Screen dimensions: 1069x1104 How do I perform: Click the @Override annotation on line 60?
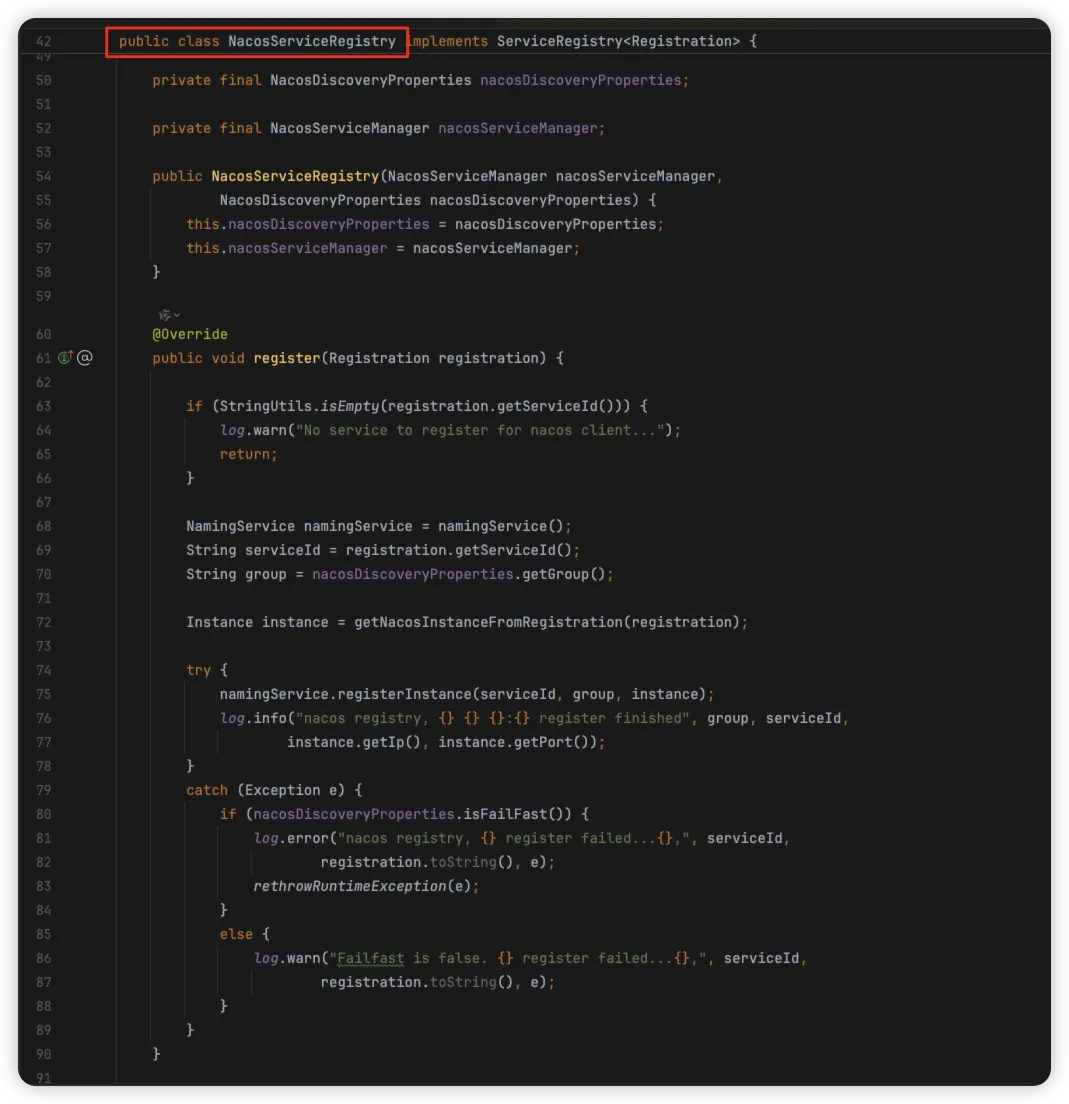point(190,334)
